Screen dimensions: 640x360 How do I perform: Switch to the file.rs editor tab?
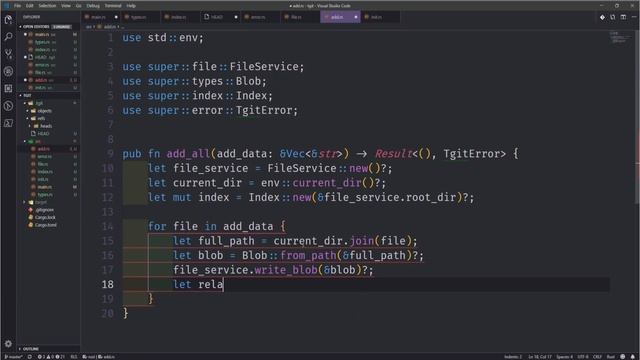pyautogui.click(x=300, y=17)
